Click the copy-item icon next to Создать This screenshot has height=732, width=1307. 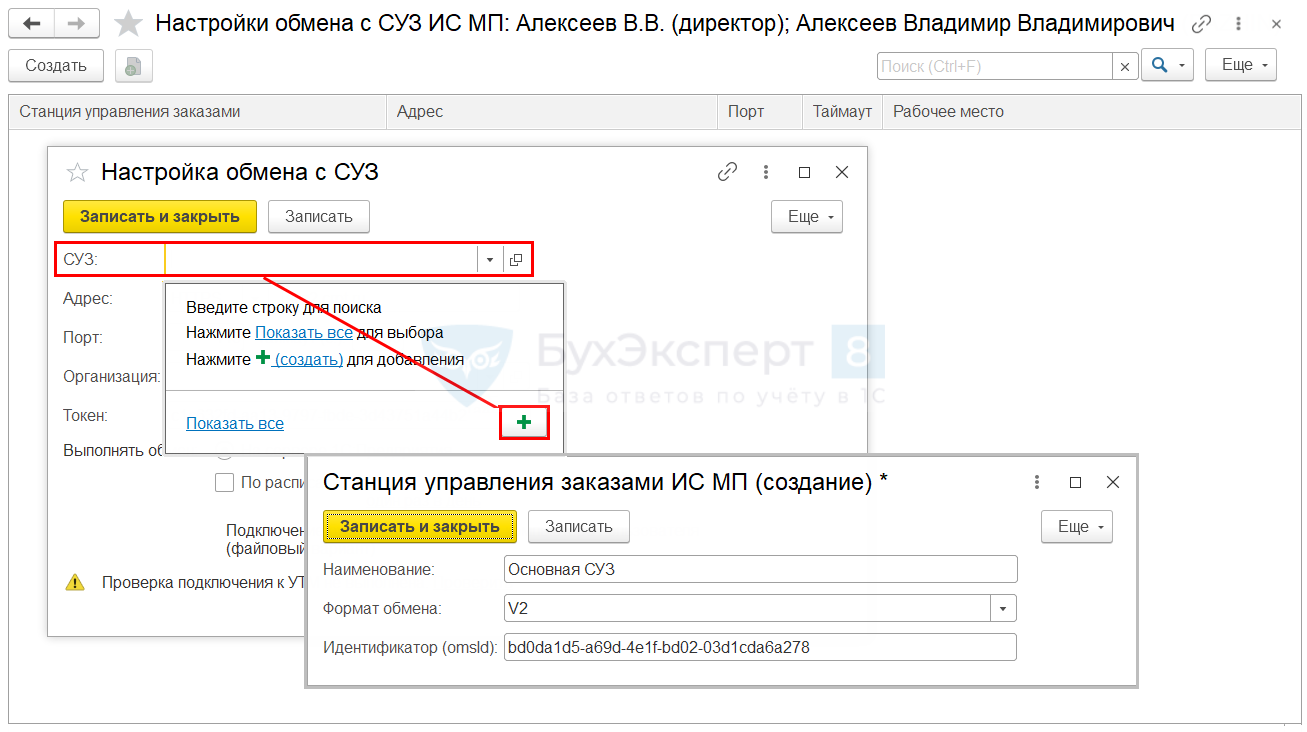click(132, 66)
